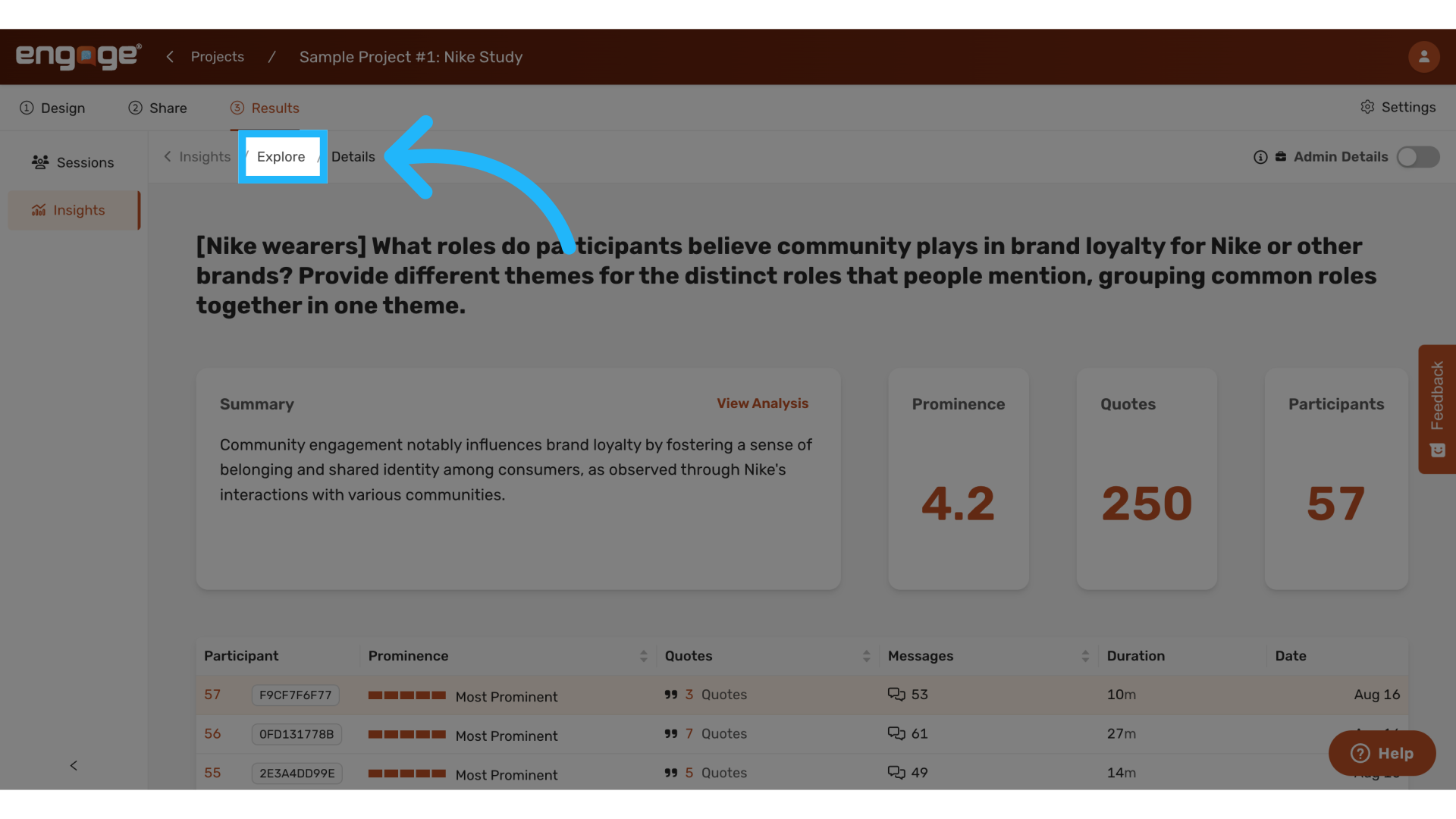Viewport: 1456px width, 819px height.
Task: Click messages icon in the 61 messages row
Action: tap(896, 734)
